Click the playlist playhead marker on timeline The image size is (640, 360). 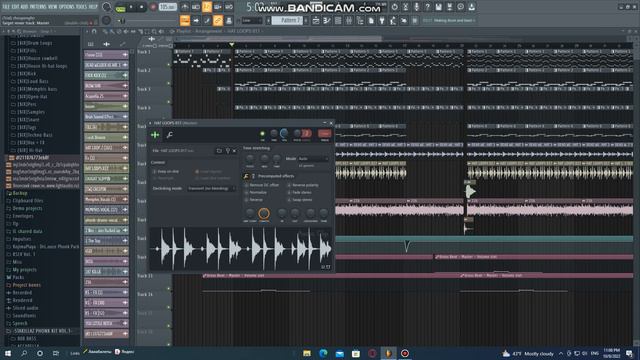click(x=232, y=44)
